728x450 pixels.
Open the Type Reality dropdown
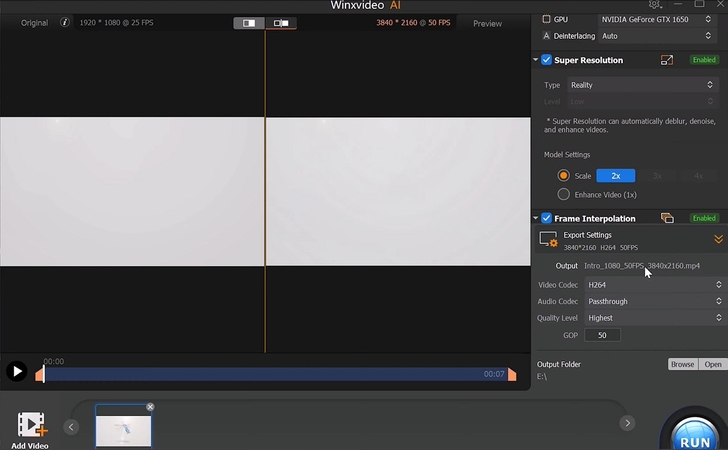pyautogui.click(x=642, y=85)
